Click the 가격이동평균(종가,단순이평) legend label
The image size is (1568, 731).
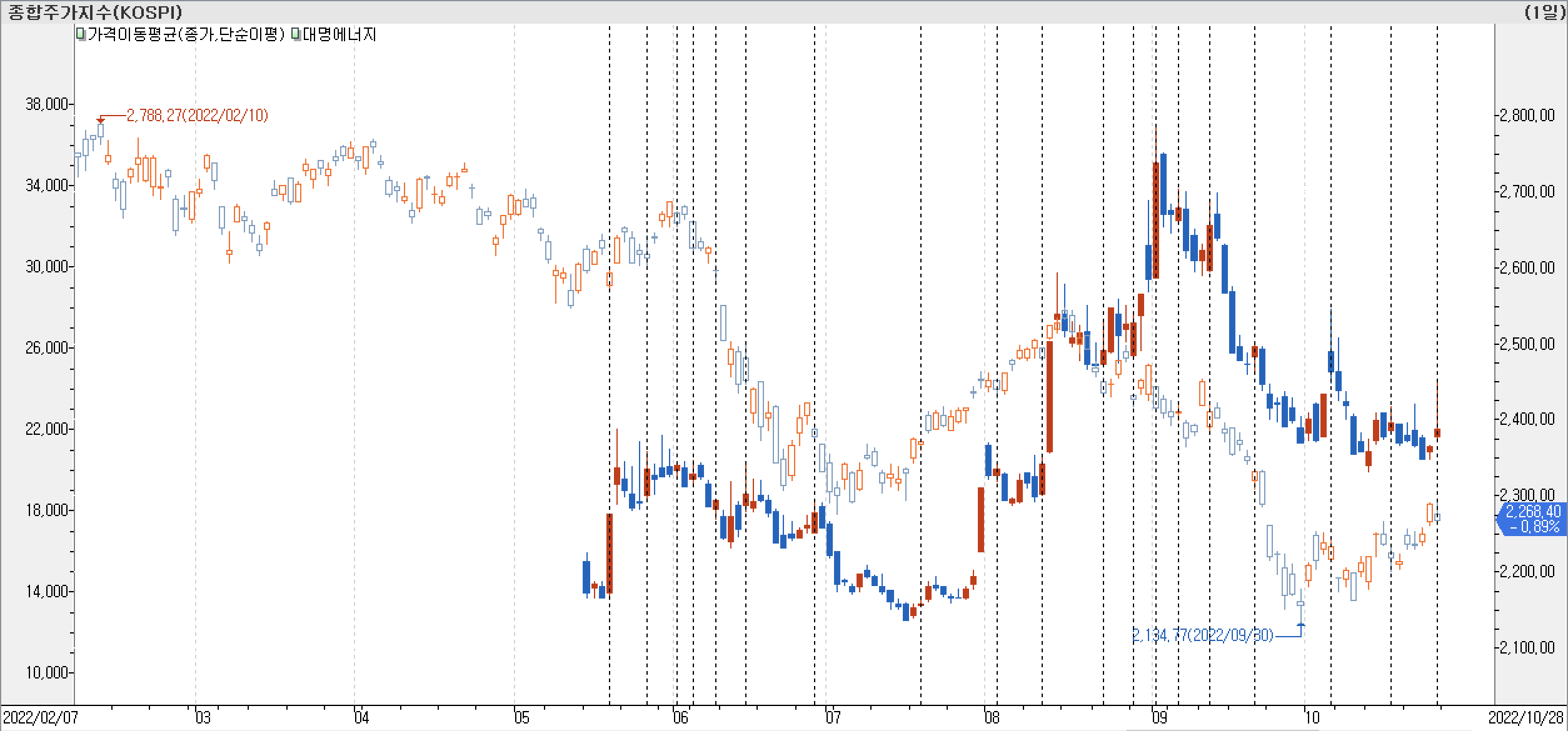186,34
